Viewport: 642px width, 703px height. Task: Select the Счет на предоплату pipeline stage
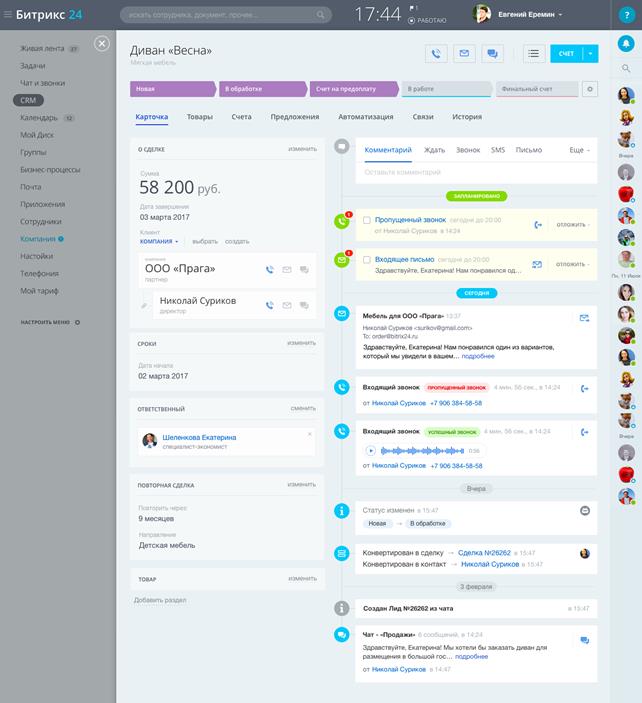pos(352,89)
